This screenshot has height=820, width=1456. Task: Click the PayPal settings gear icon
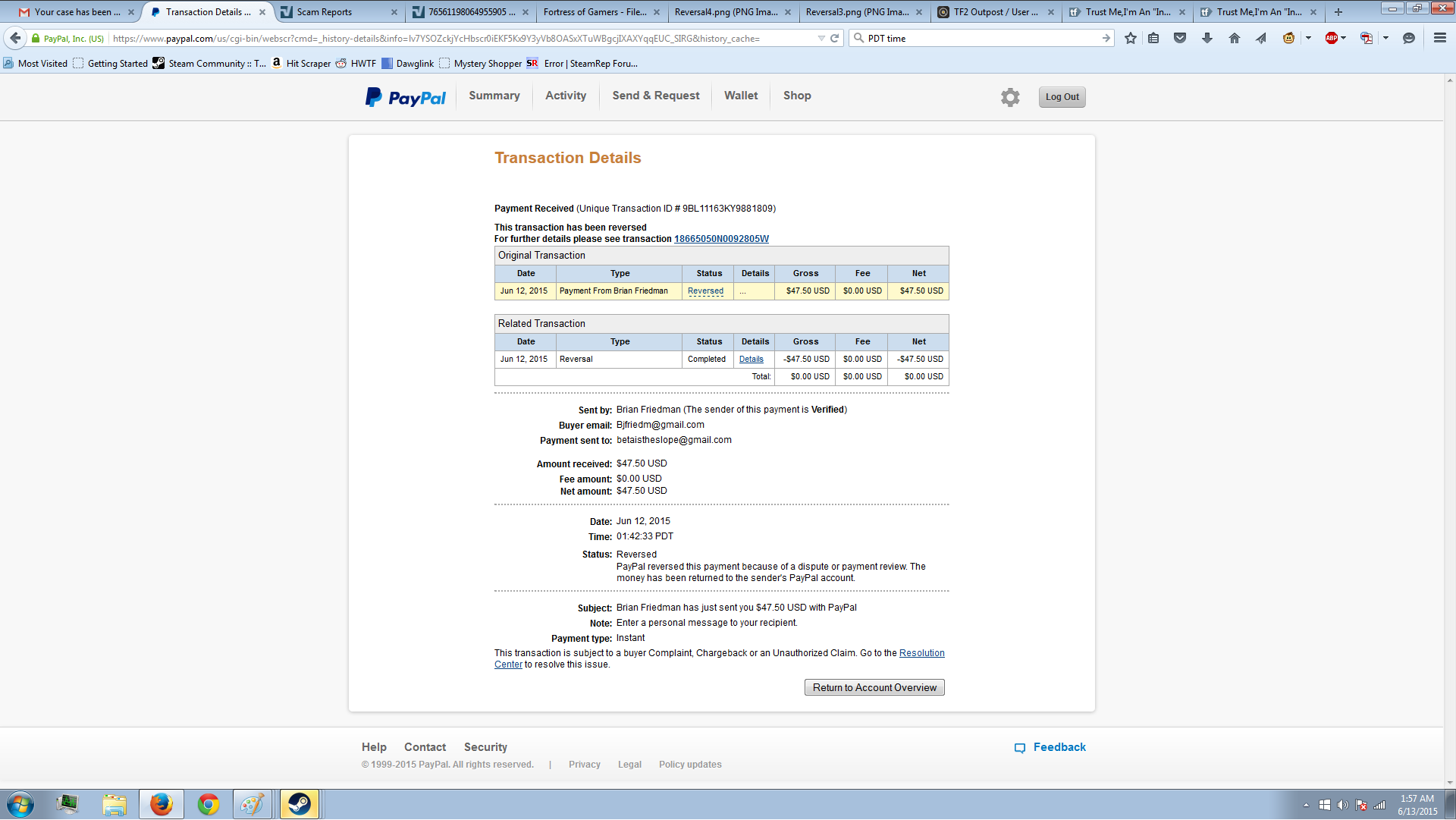pyautogui.click(x=1009, y=97)
